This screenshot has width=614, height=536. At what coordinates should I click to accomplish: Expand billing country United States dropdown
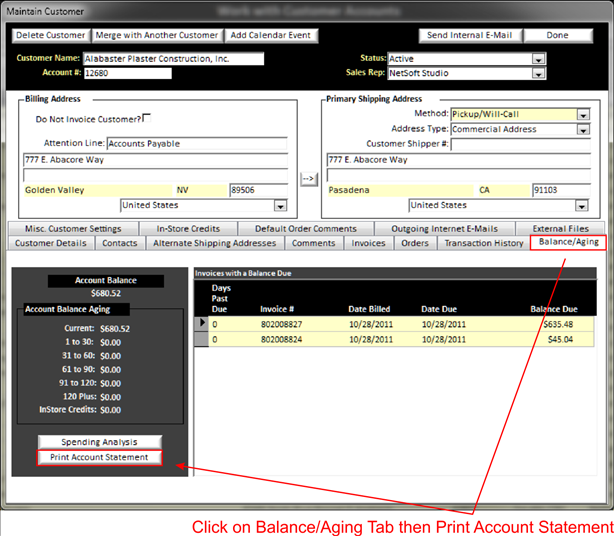tap(280, 206)
